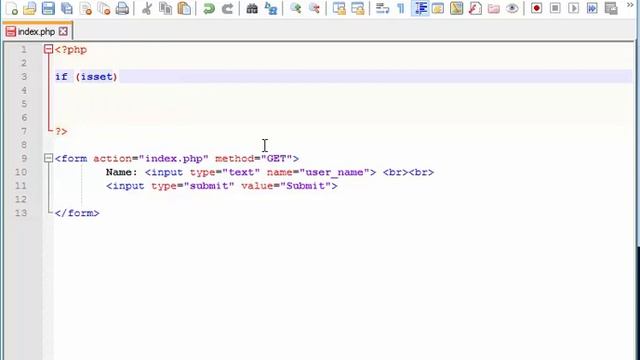Open Find with binoculars icon
The width and height of the screenshot is (640, 360).
(252, 8)
